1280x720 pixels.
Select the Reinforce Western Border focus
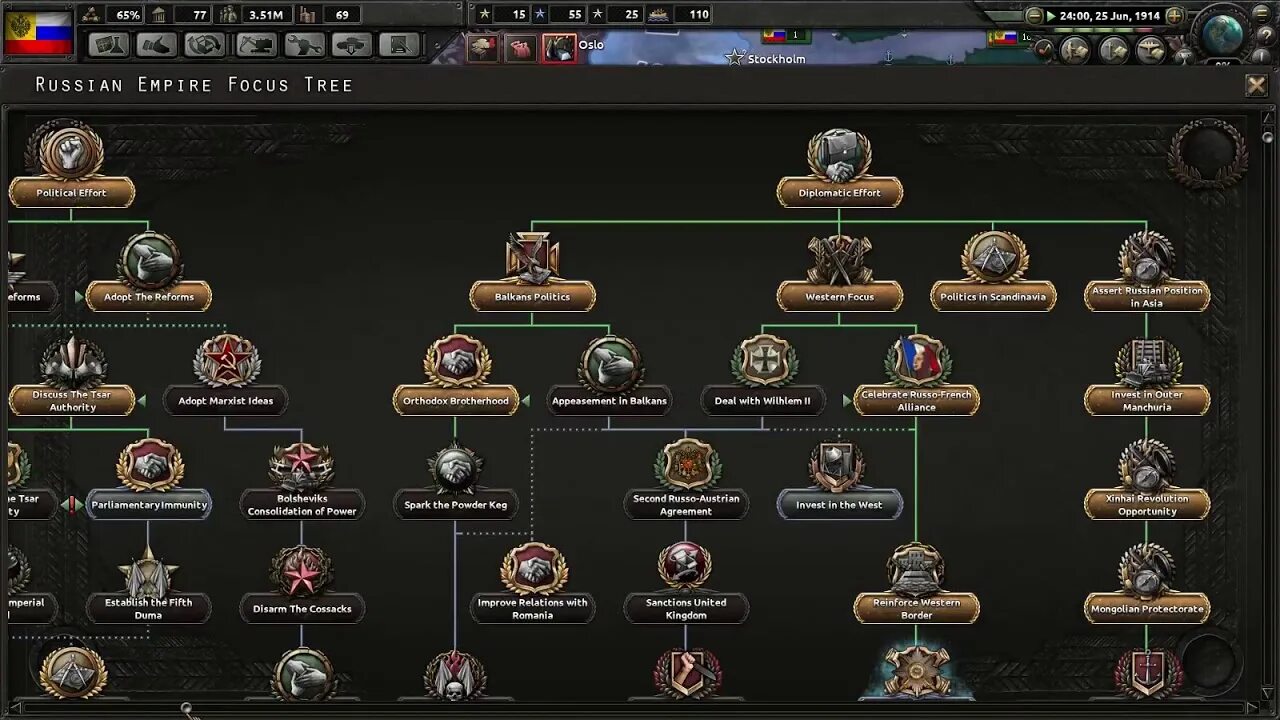click(x=916, y=584)
